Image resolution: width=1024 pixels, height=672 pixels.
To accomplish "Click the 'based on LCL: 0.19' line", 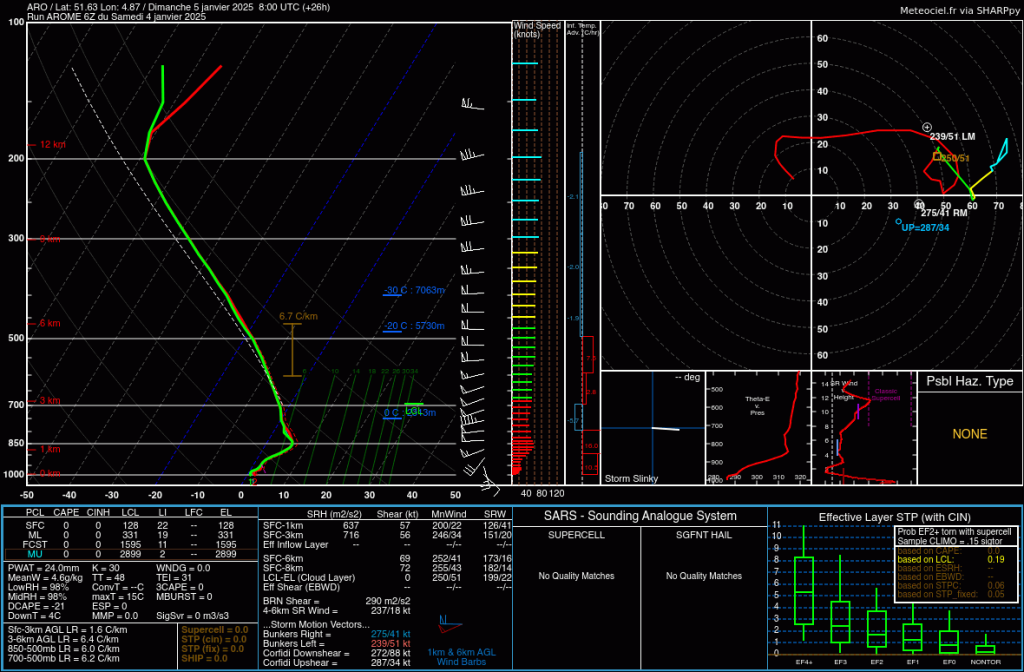I will 952,560.
